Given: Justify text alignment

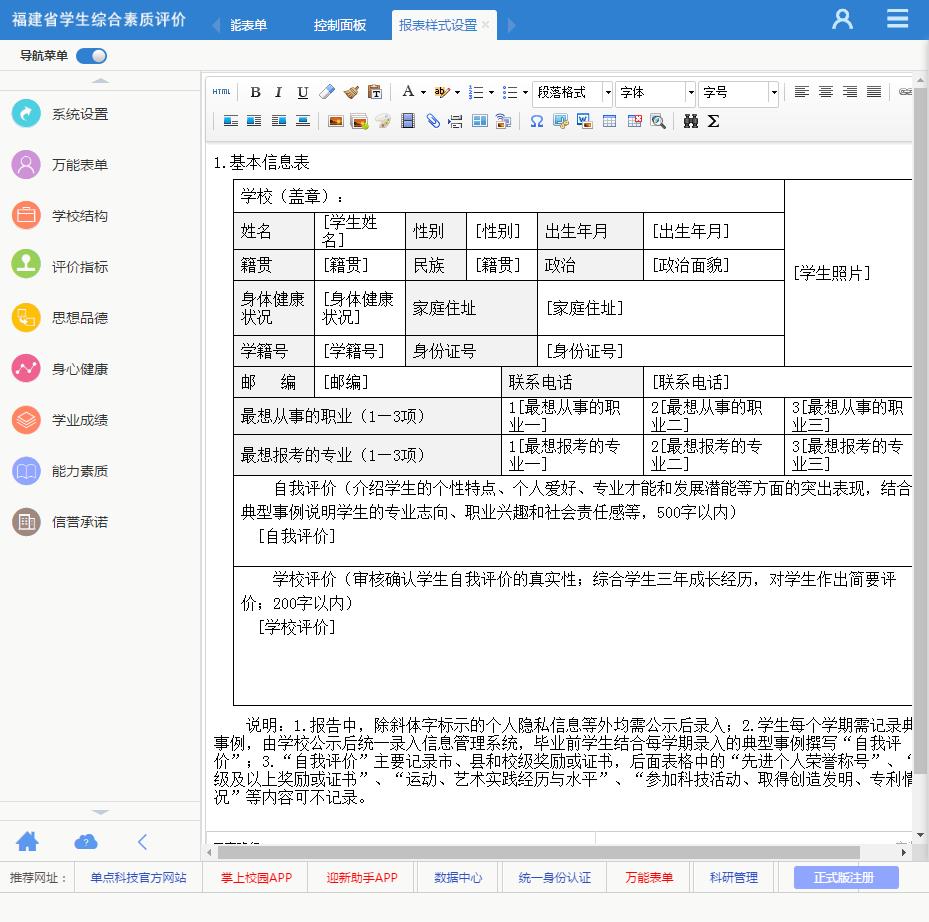Looking at the screenshot, I should 874,92.
